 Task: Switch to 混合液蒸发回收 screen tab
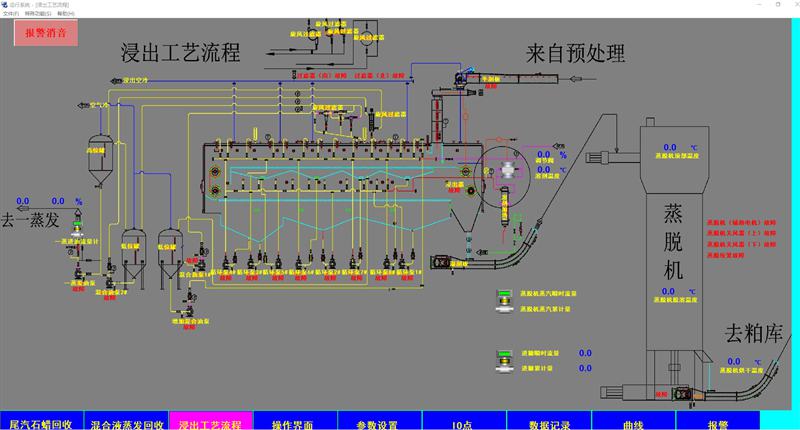125,423
